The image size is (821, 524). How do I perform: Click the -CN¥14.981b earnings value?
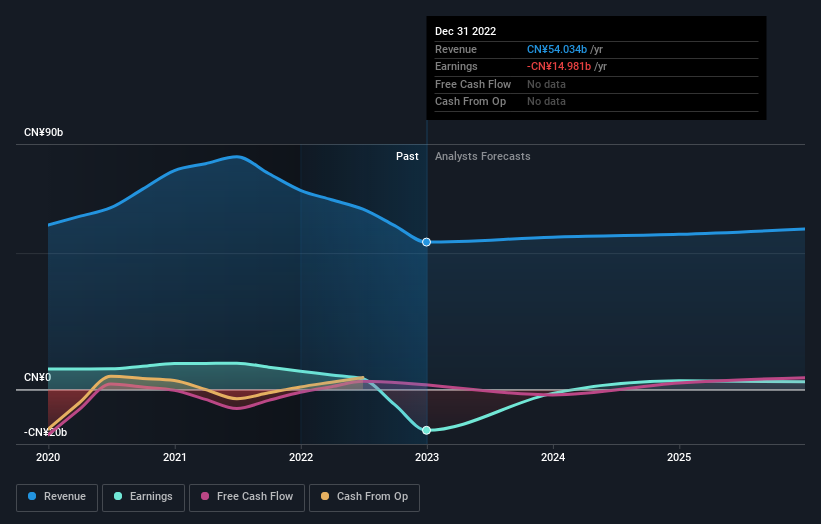tap(559, 66)
